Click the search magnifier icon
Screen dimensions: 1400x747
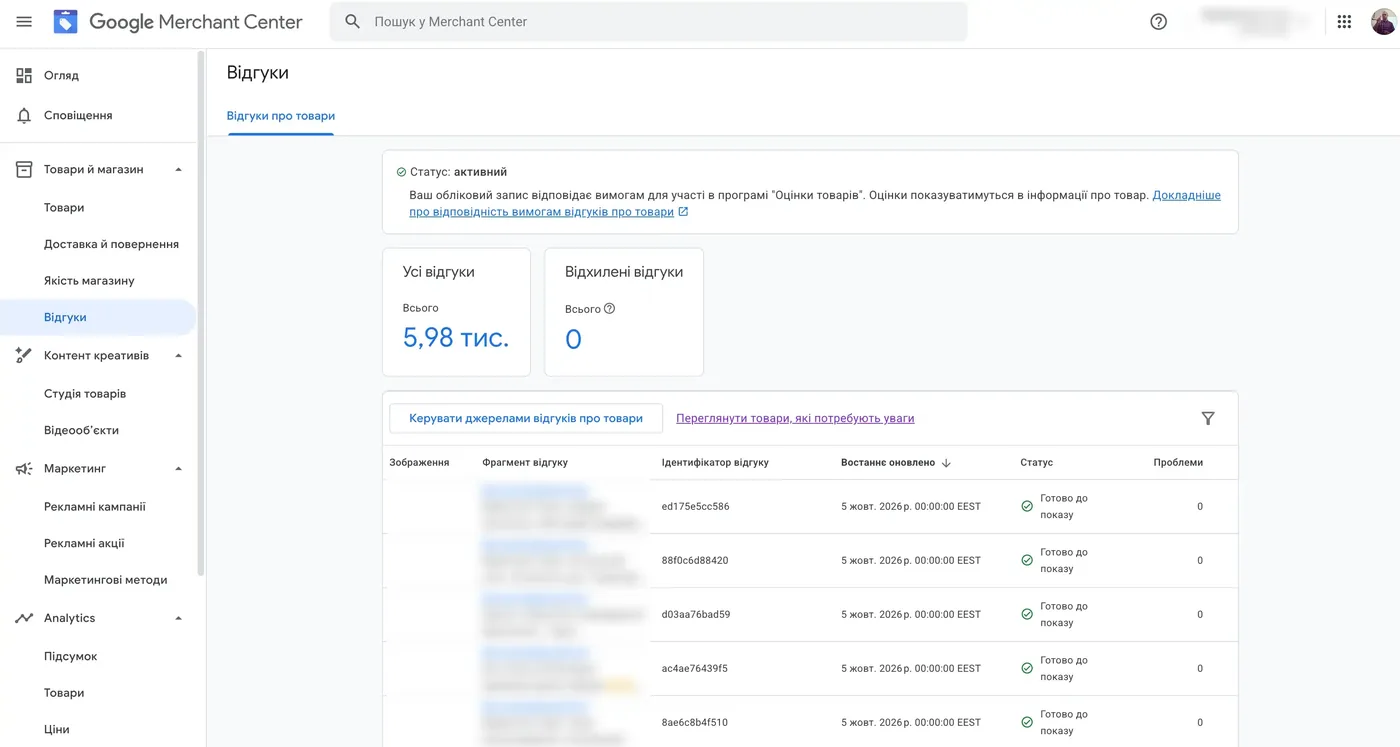[x=352, y=21]
